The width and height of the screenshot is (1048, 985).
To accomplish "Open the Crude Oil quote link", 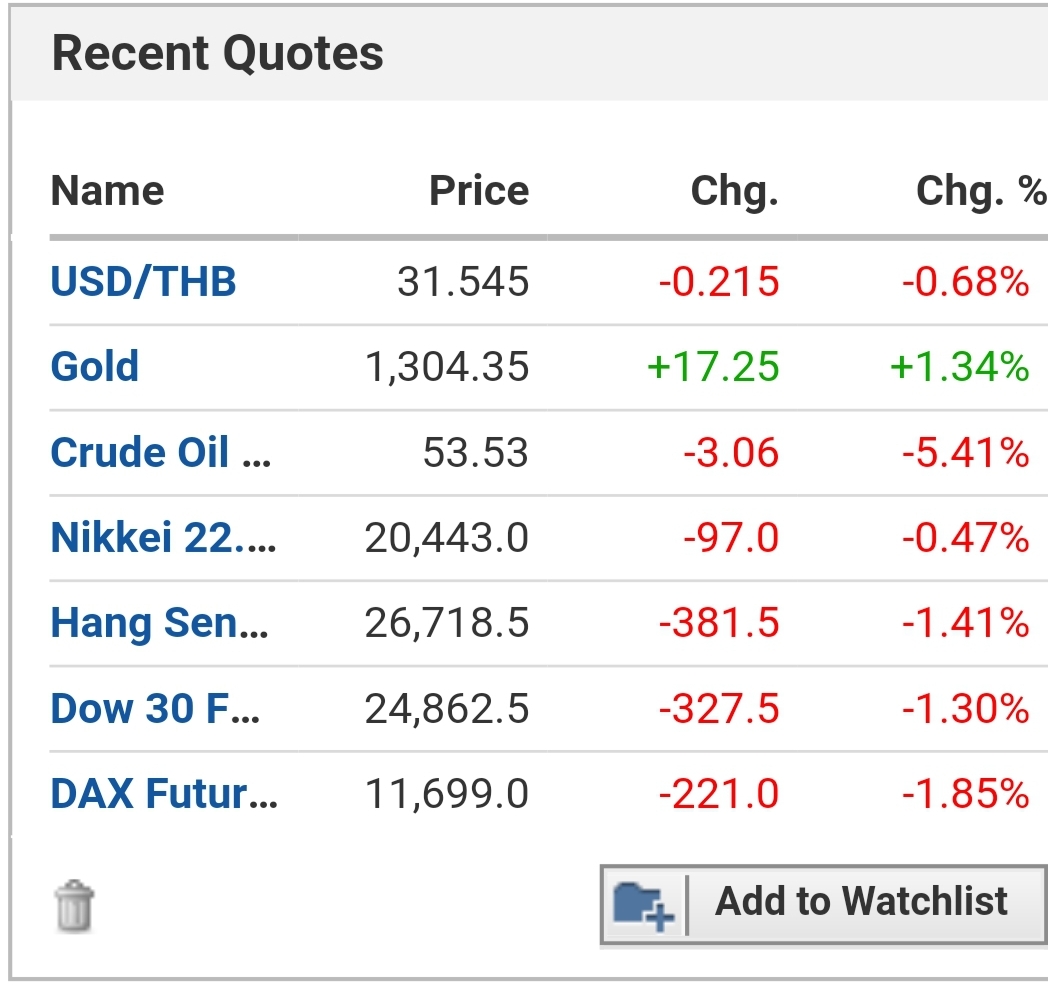I will pos(160,452).
